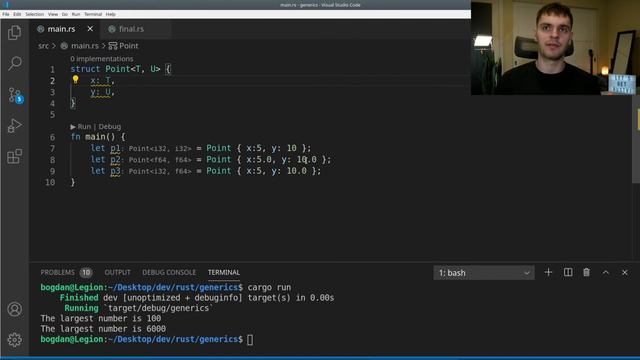Image resolution: width=640 pixels, height=360 pixels.
Task: Open the Debug Console tab
Action: click(169, 272)
